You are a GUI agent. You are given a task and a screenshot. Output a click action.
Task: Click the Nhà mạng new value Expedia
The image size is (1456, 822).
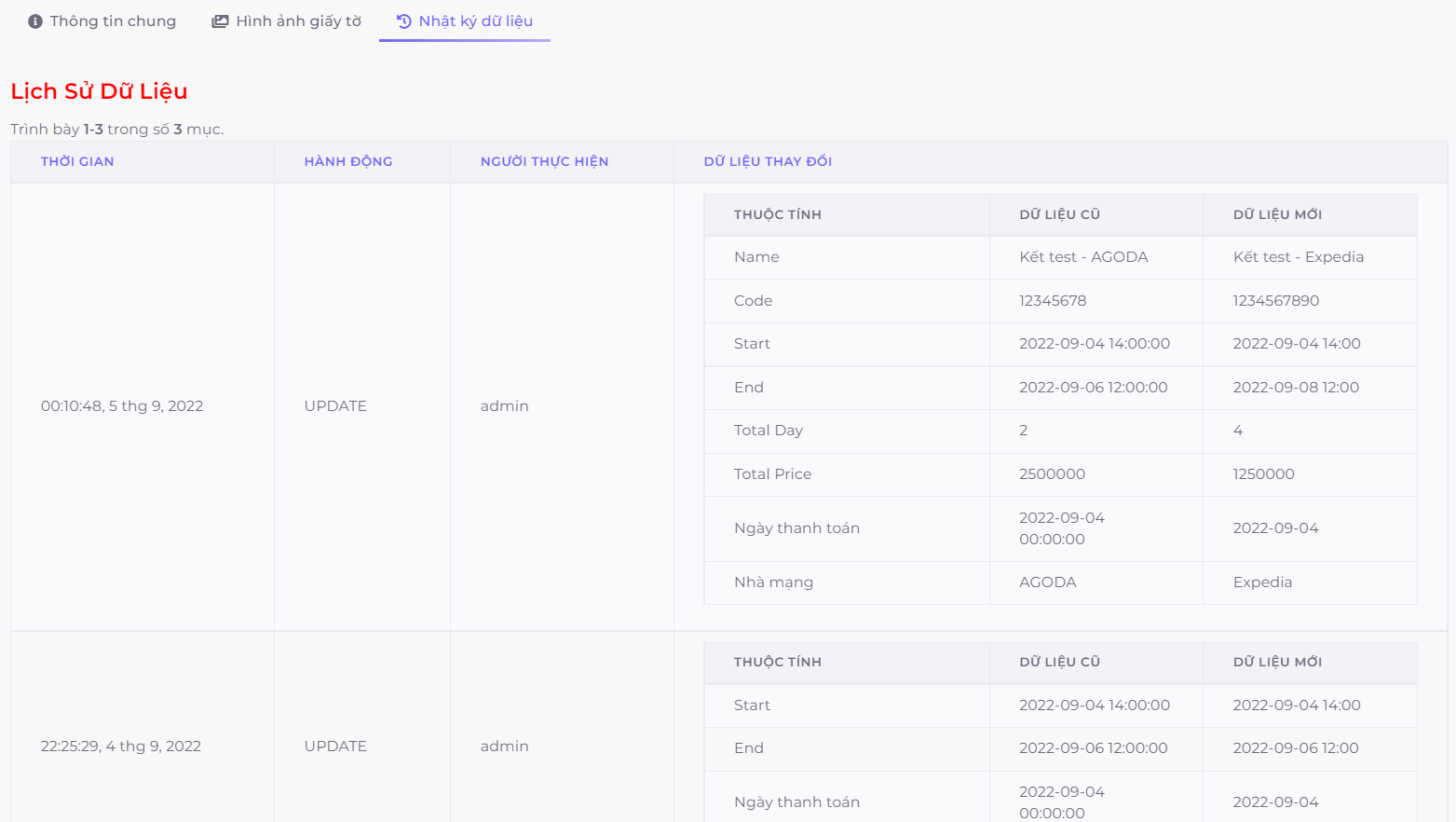1262,582
